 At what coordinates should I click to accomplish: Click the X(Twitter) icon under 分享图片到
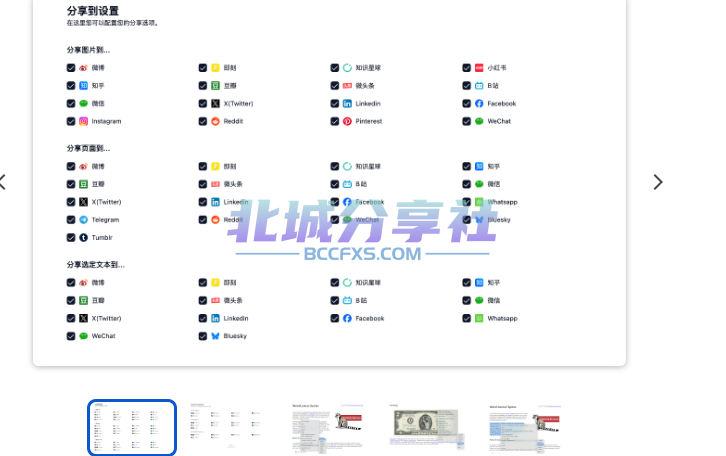point(215,103)
